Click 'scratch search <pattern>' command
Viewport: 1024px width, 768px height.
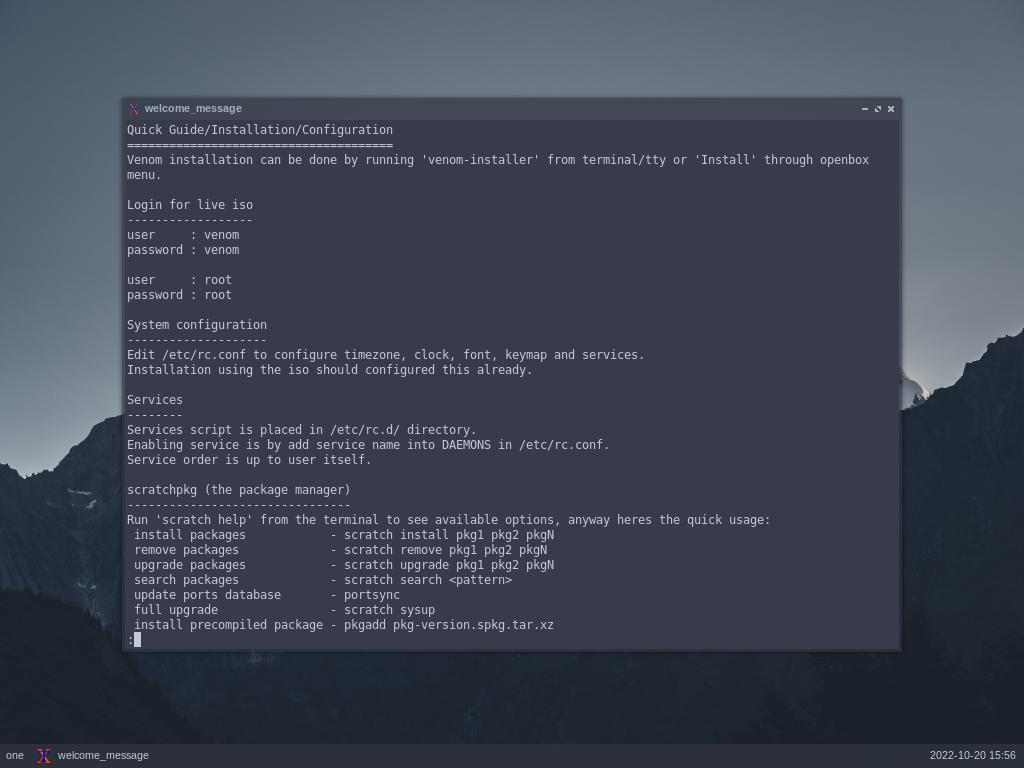428,581
